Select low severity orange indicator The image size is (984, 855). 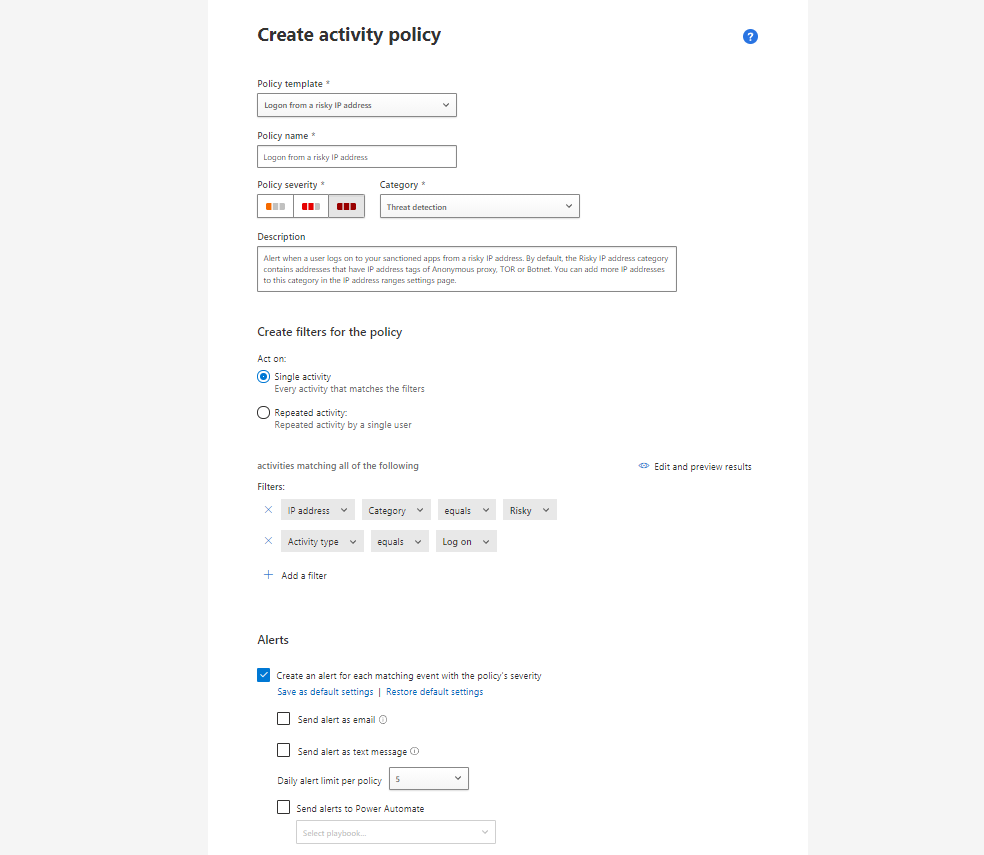click(275, 206)
